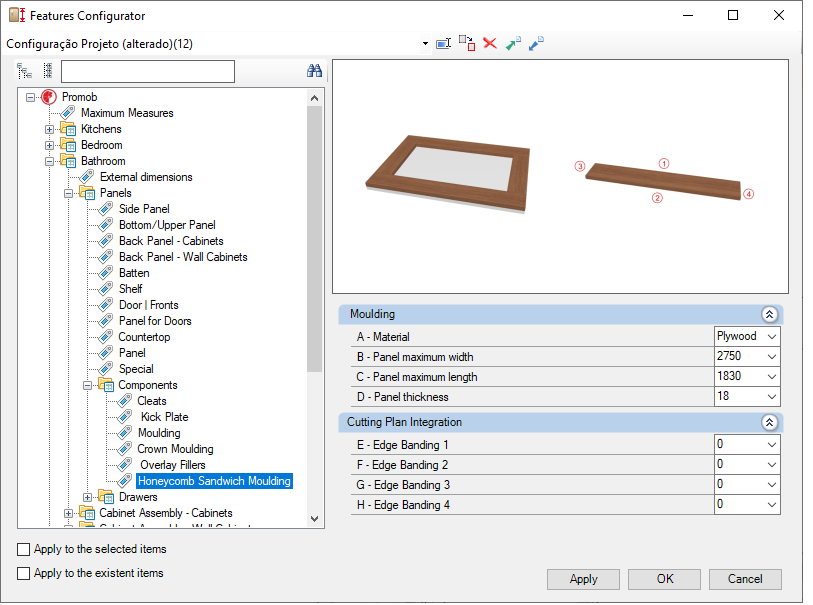Select Back Panel - Wall Cabinets item

183,257
